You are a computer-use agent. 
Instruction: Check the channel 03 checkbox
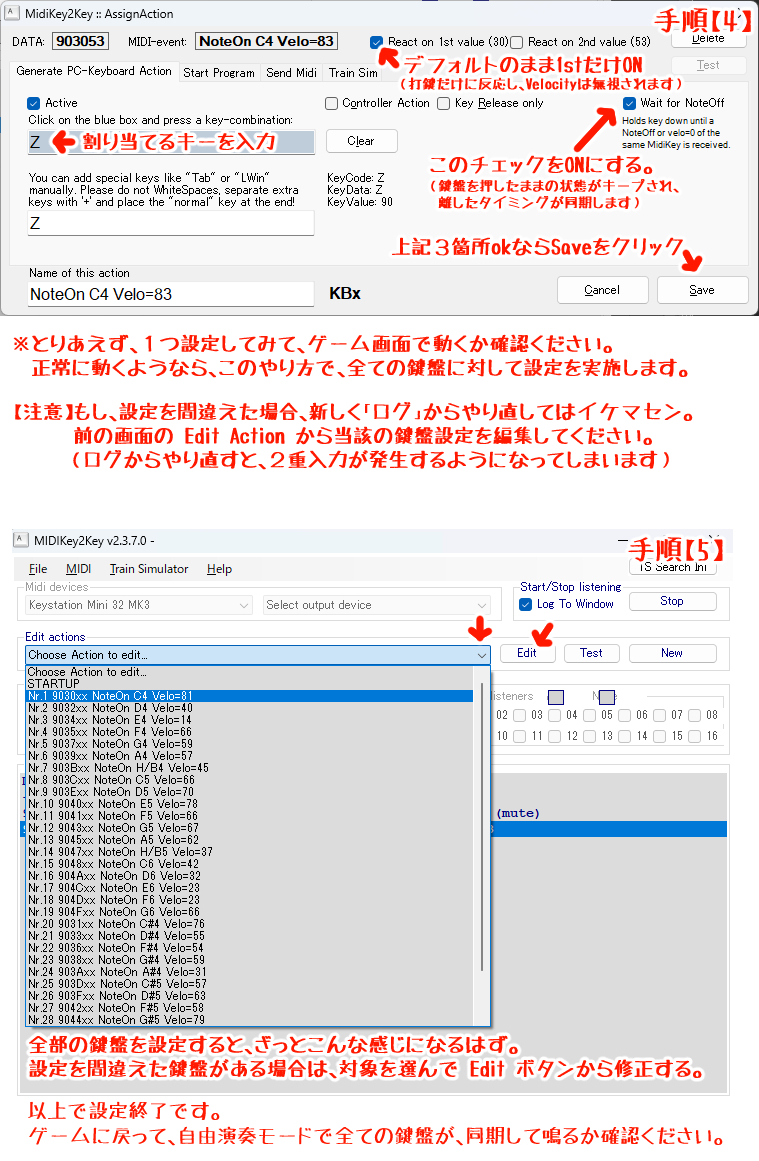520,715
